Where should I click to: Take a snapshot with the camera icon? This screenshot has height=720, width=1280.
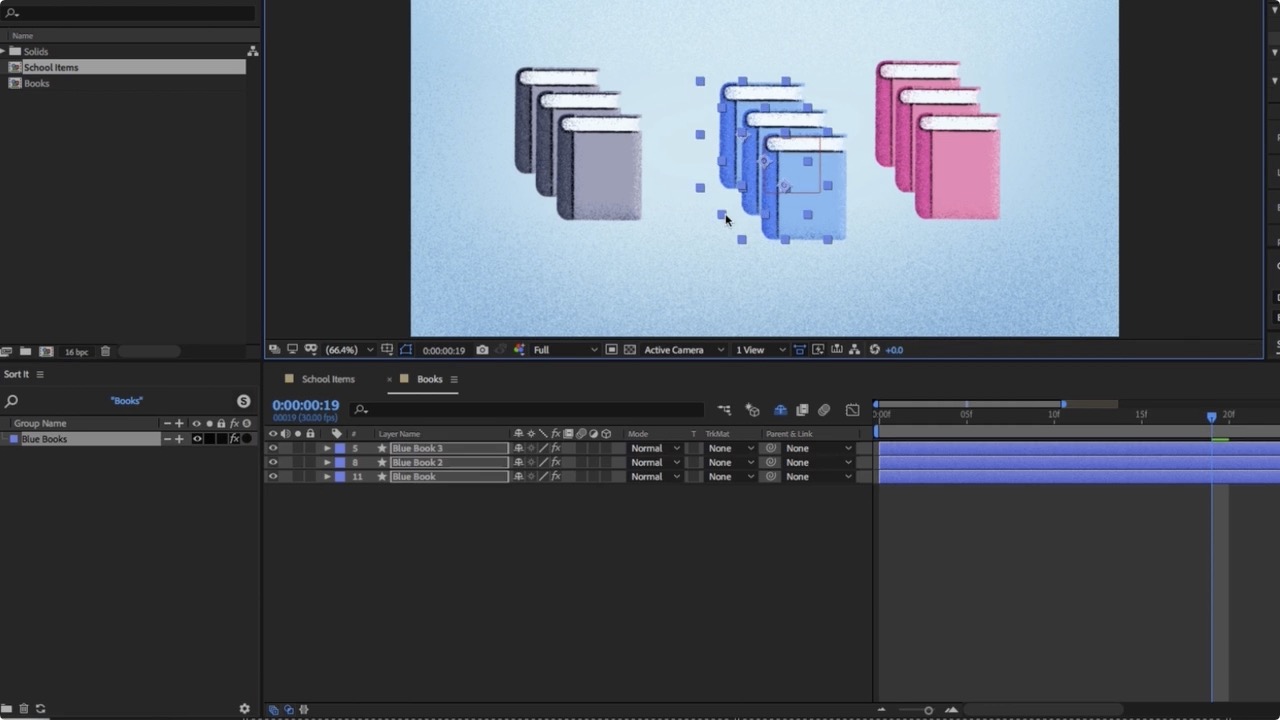tap(482, 350)
